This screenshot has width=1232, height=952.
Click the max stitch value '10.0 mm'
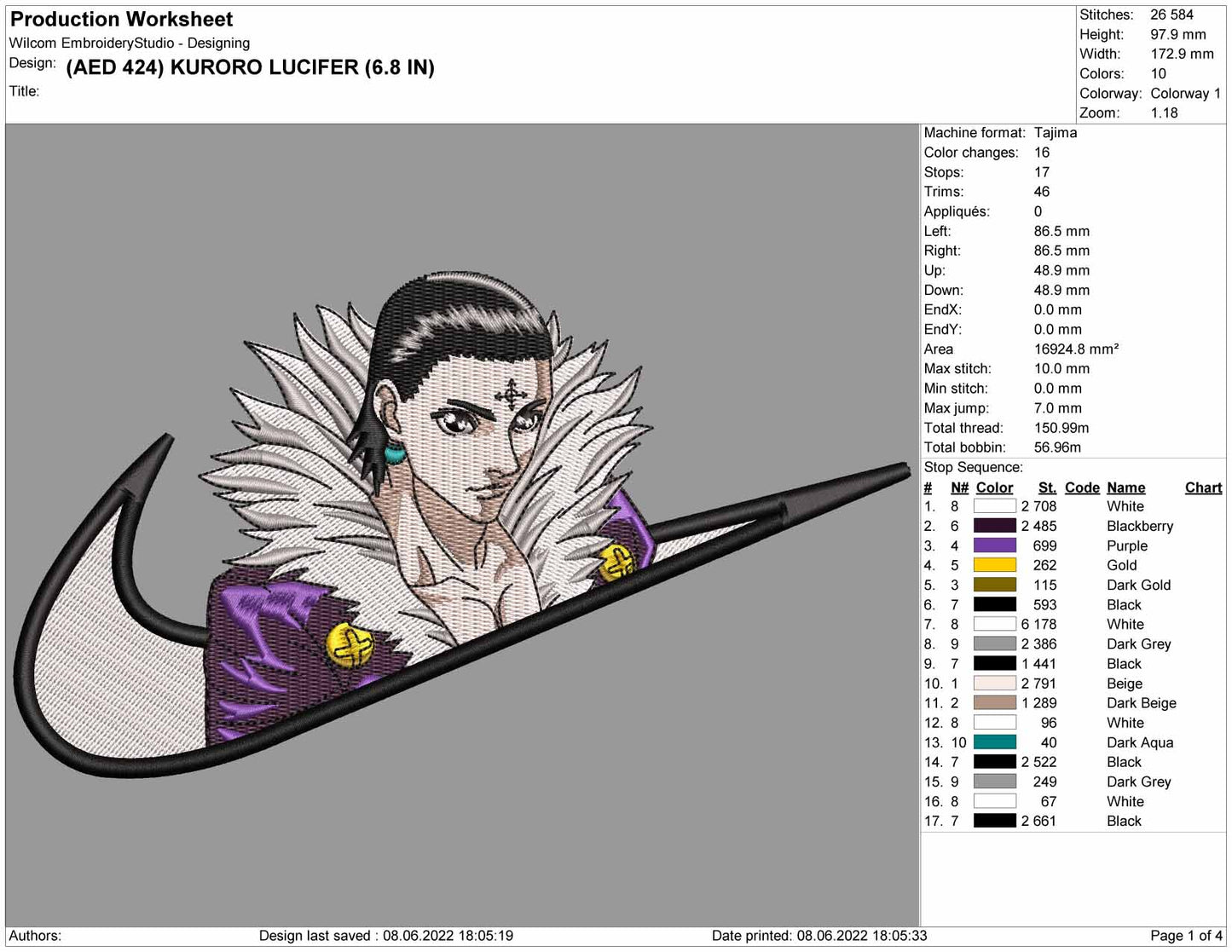click(x=1061, y=369)
